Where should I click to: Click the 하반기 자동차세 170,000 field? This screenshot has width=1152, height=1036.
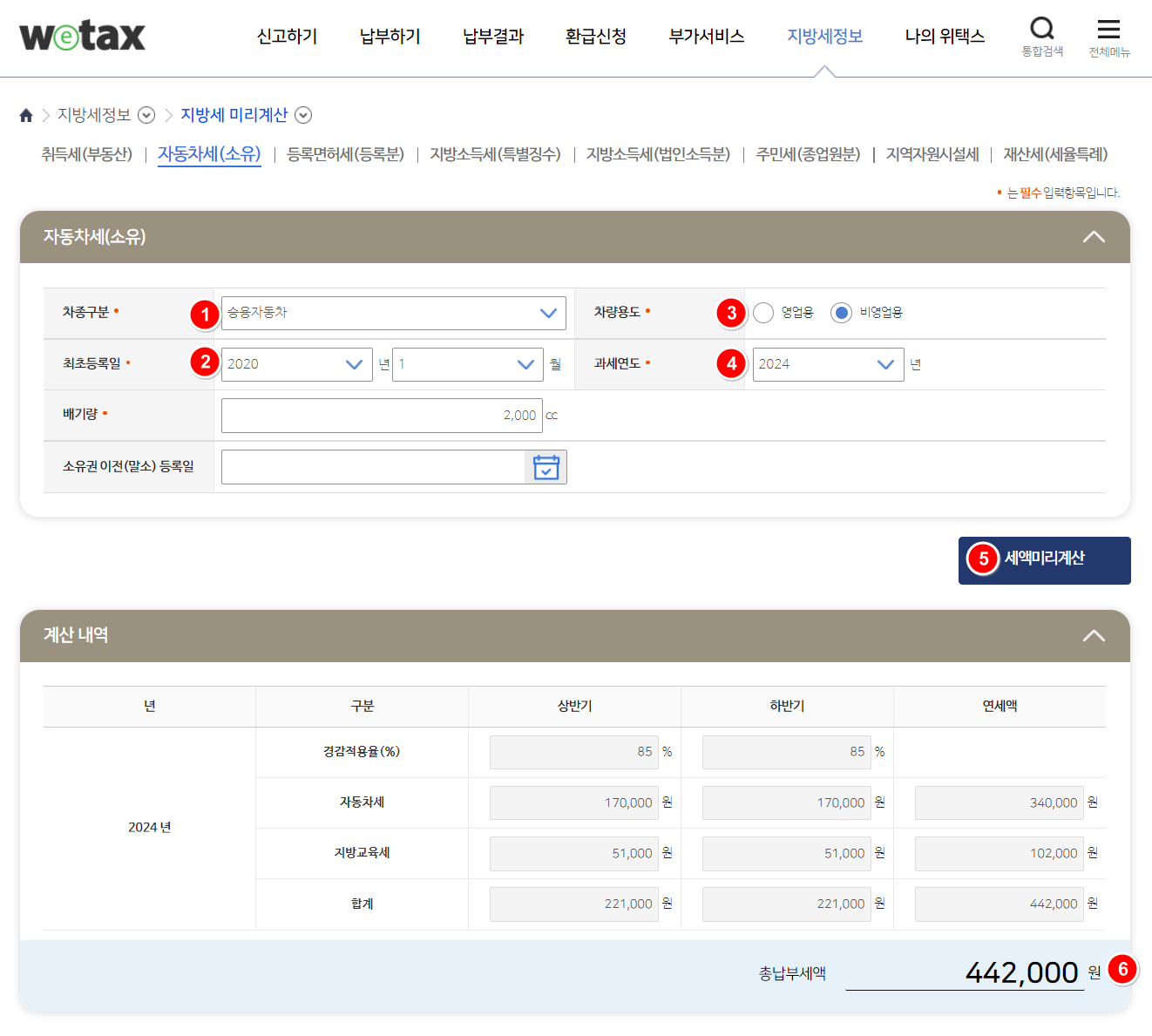(787, 802)
